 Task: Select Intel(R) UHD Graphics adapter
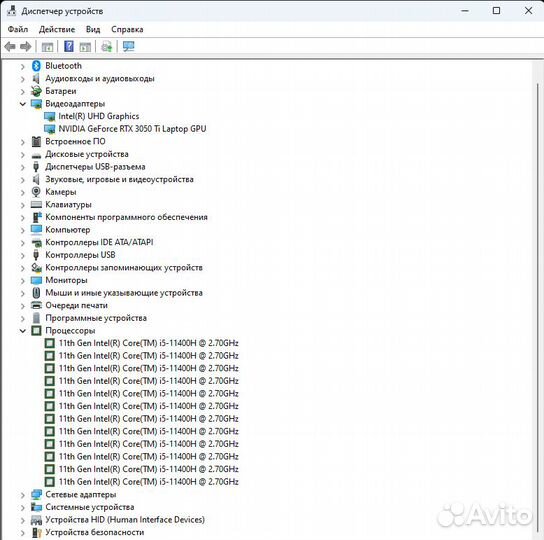pyautogui.click(x=99, y=116)
